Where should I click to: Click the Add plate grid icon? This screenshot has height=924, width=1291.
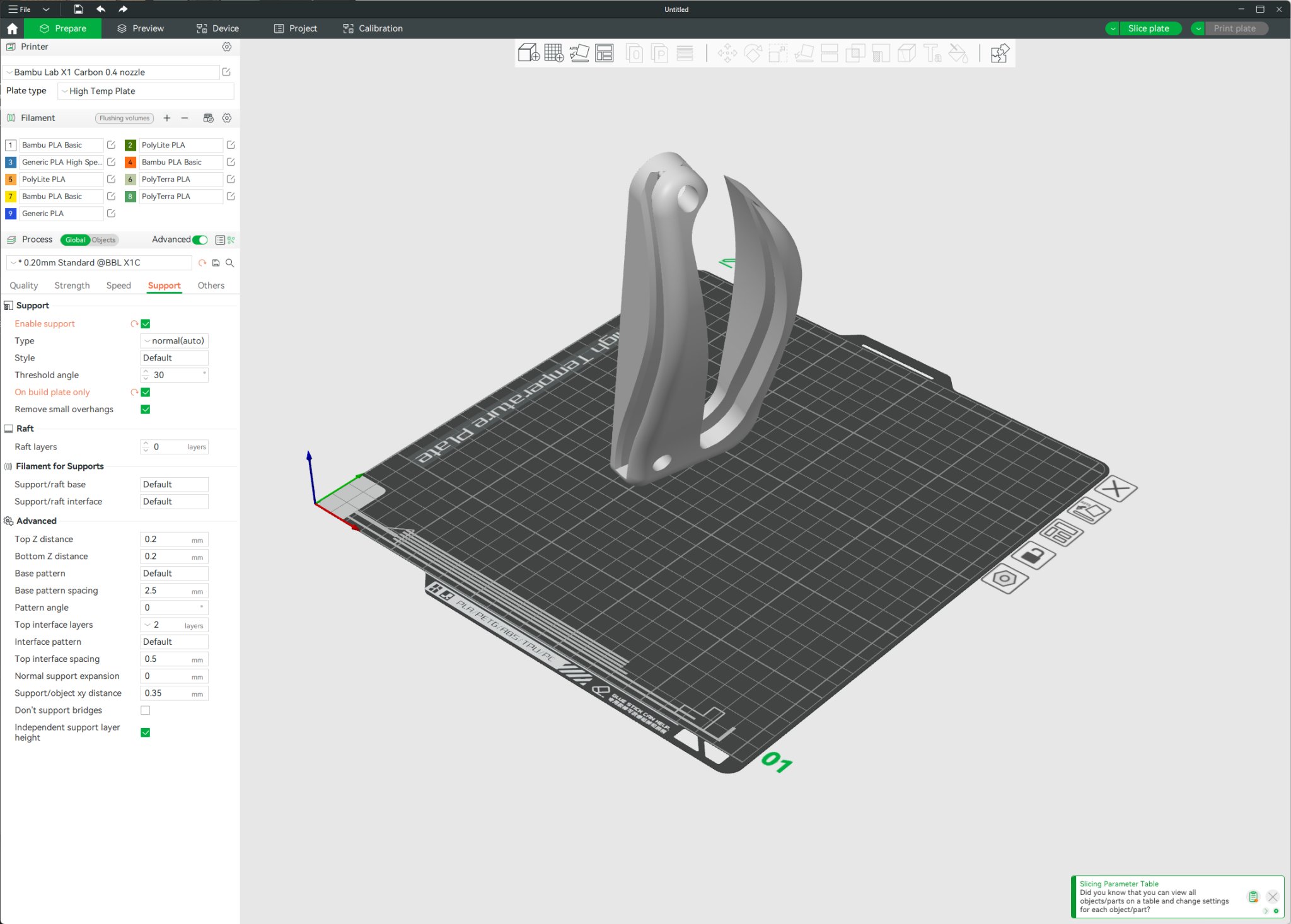(553, 54)
